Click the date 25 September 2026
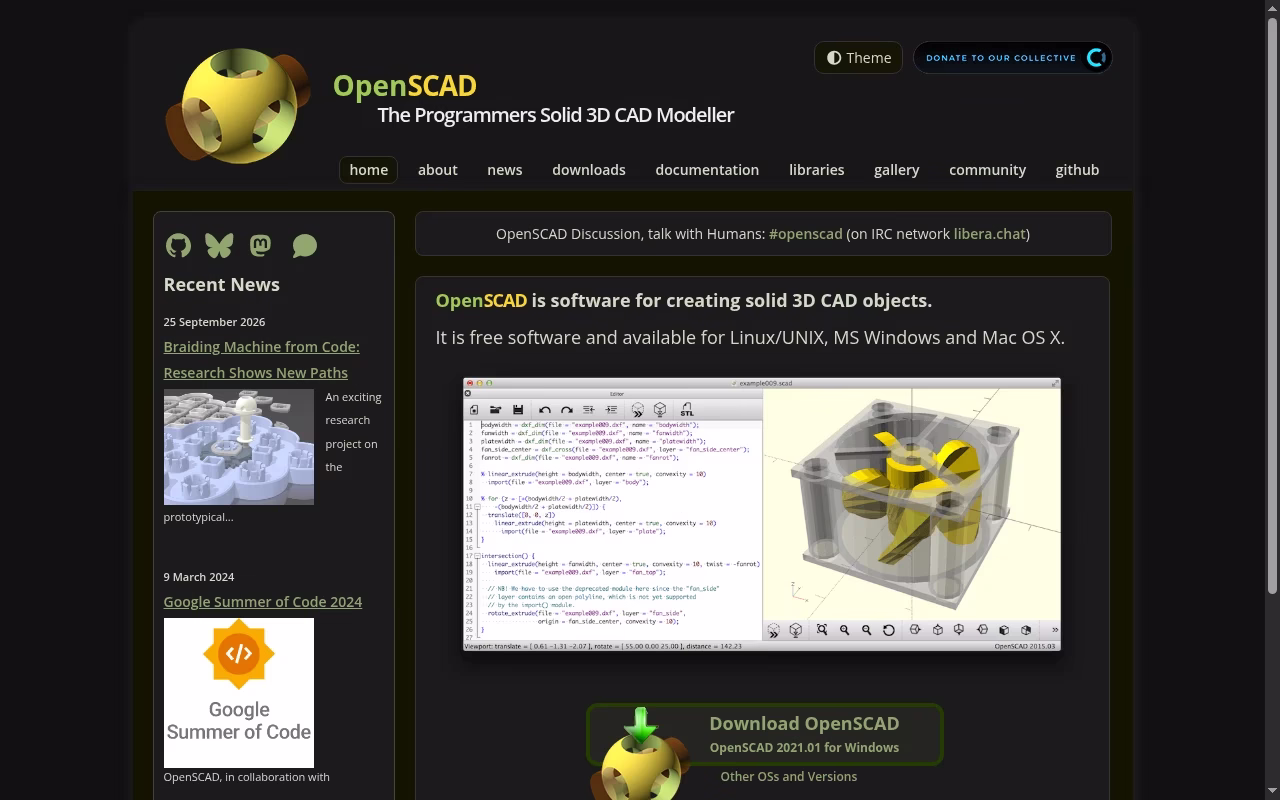The width and height of the screenshot is (1280, 800). (215, 322)
